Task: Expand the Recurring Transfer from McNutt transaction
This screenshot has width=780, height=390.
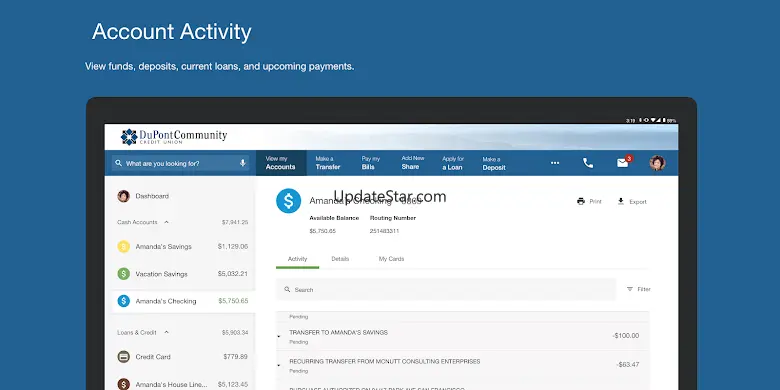Action: point(279,365)
